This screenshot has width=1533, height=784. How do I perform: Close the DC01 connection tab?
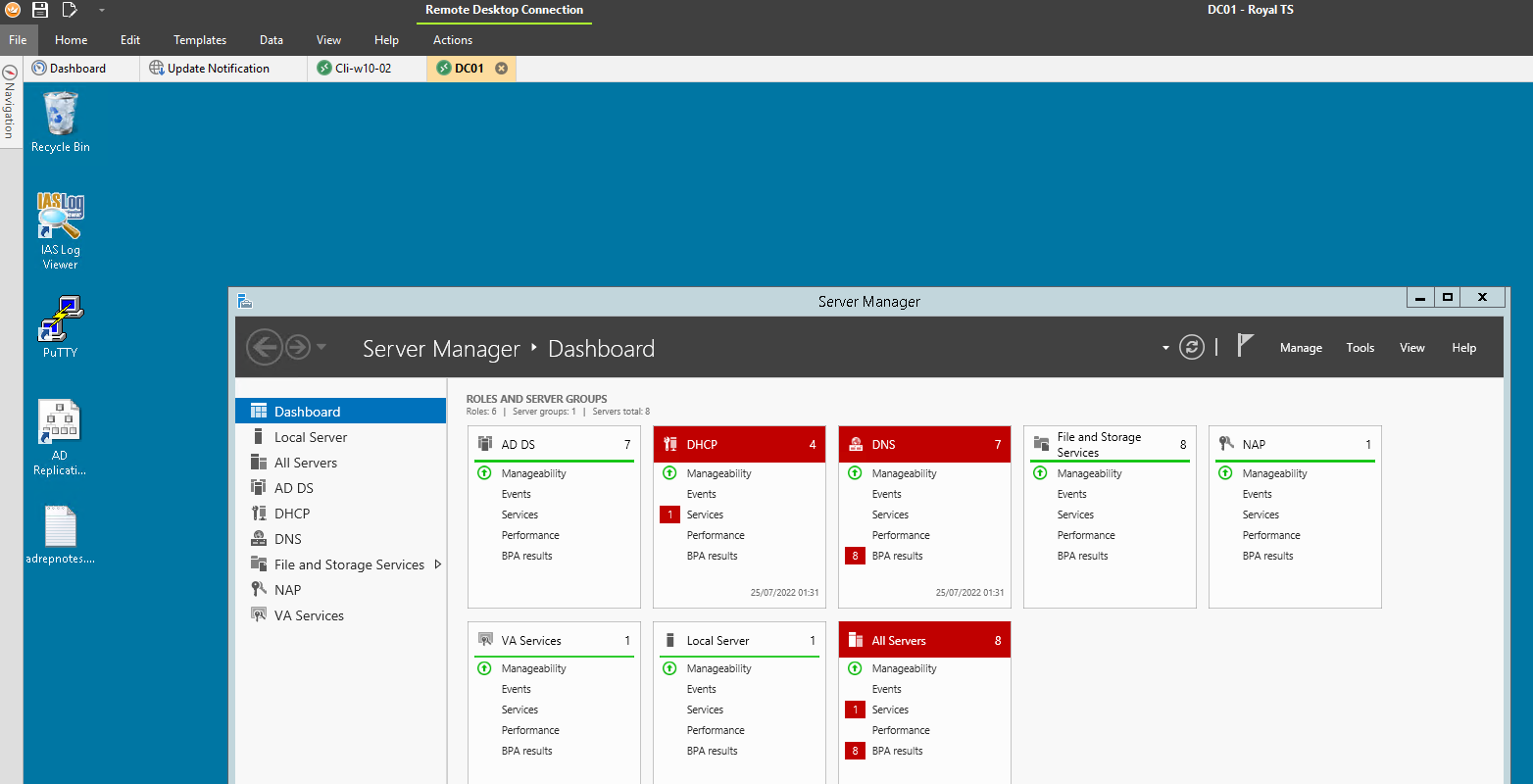[501, 69]
